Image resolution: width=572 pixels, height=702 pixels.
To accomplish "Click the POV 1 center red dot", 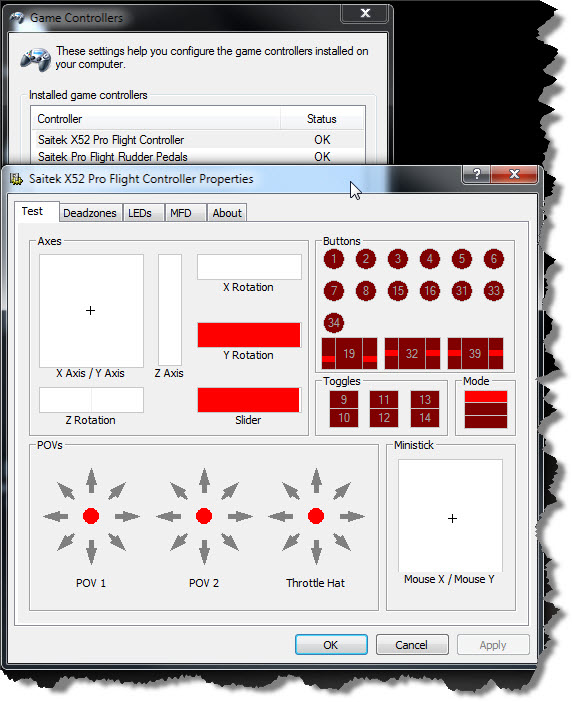I will (91, 516).
